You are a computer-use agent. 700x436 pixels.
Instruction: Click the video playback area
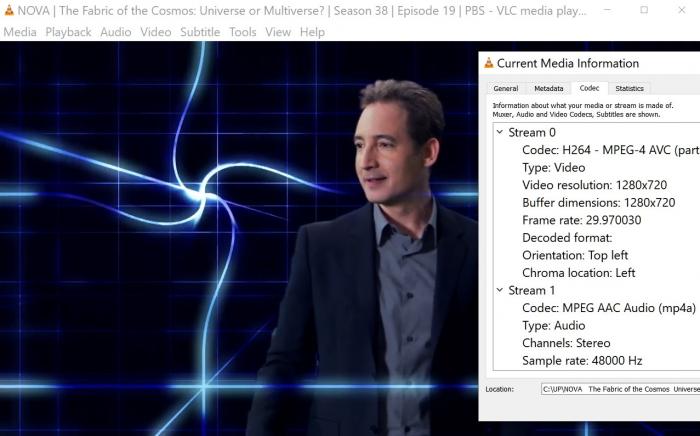click(239, 239)
